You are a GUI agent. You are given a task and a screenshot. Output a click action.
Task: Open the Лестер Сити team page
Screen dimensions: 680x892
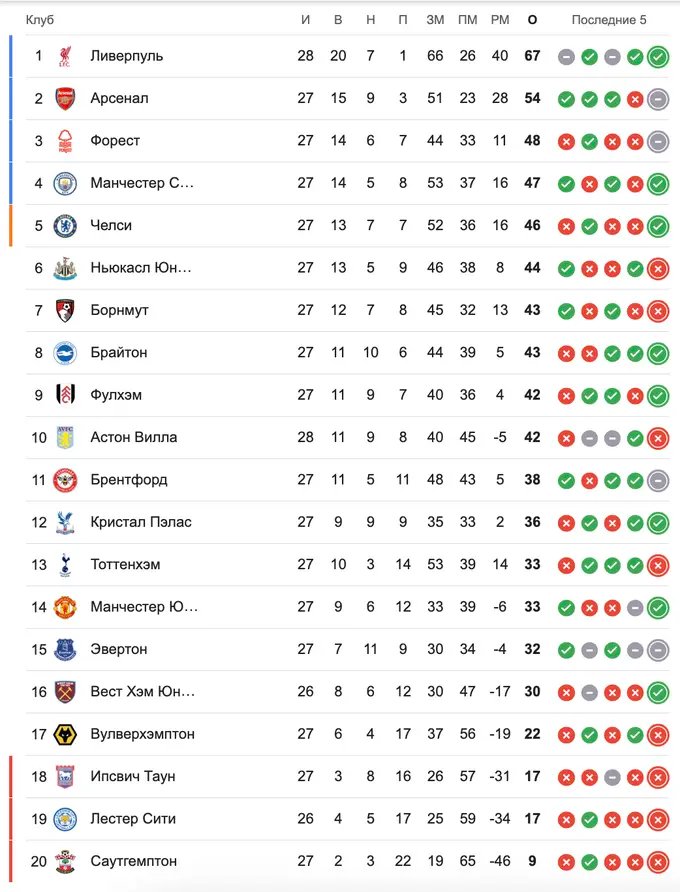pos(133,818)
